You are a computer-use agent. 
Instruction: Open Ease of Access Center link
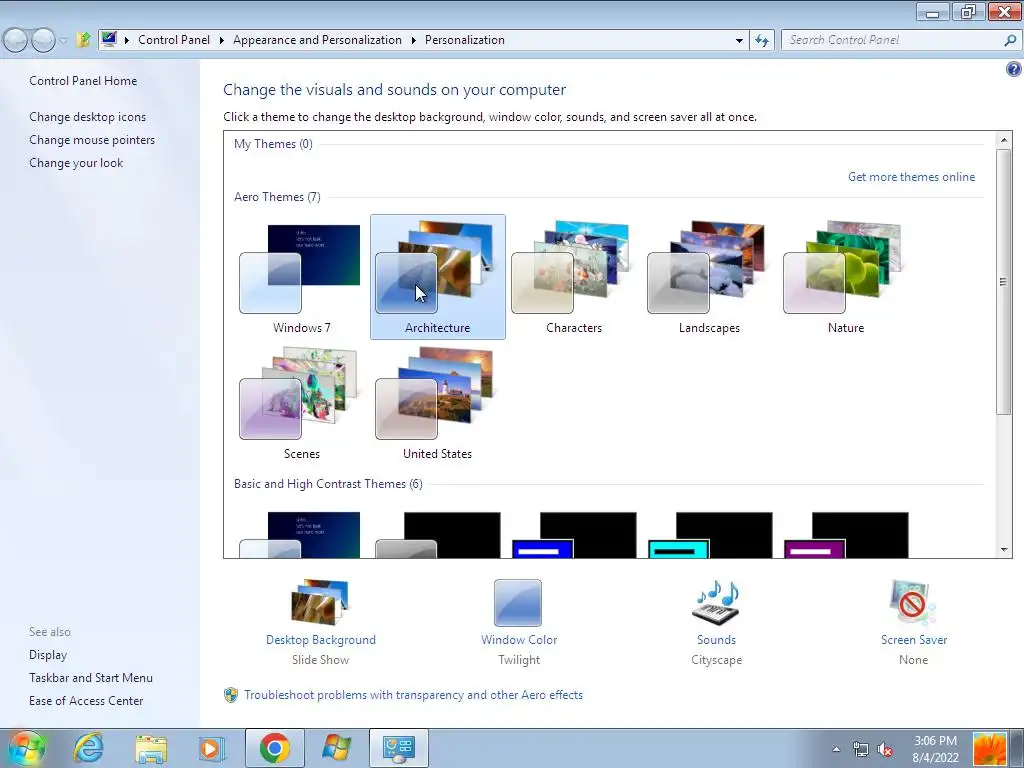tap(86, 701)
